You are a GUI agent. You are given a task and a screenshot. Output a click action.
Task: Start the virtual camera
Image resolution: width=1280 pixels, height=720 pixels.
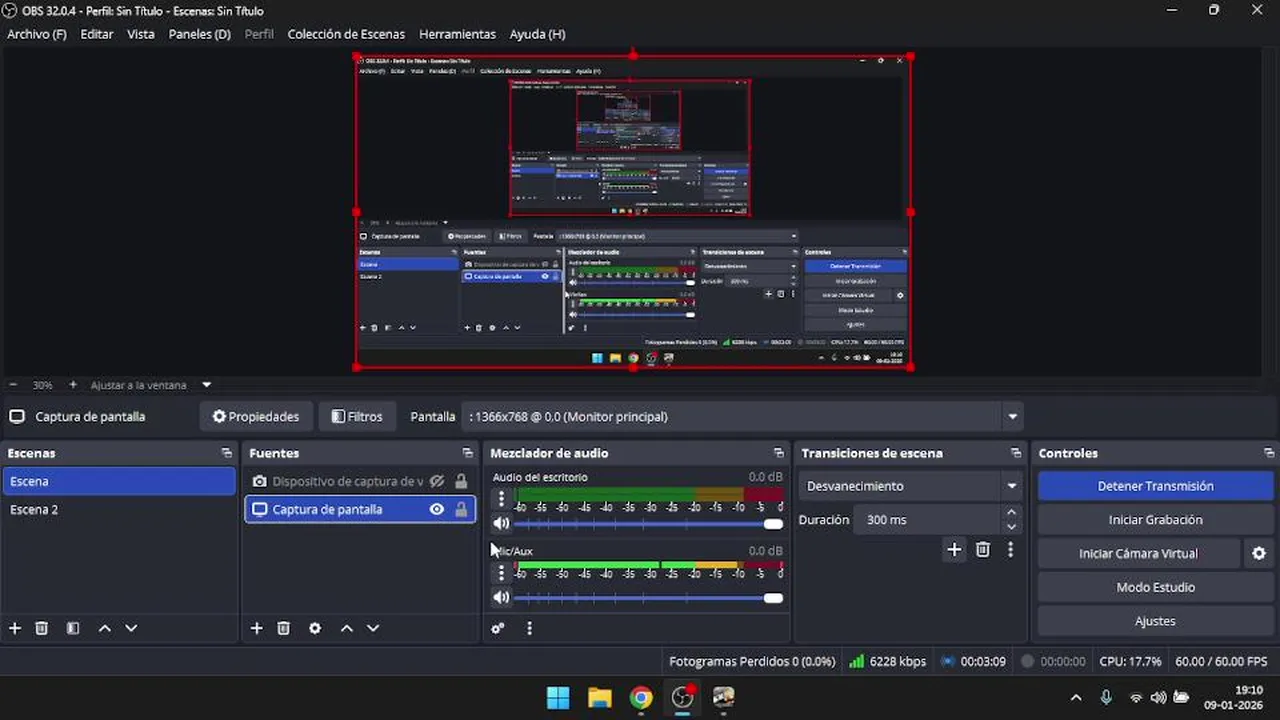(1138, 553)
